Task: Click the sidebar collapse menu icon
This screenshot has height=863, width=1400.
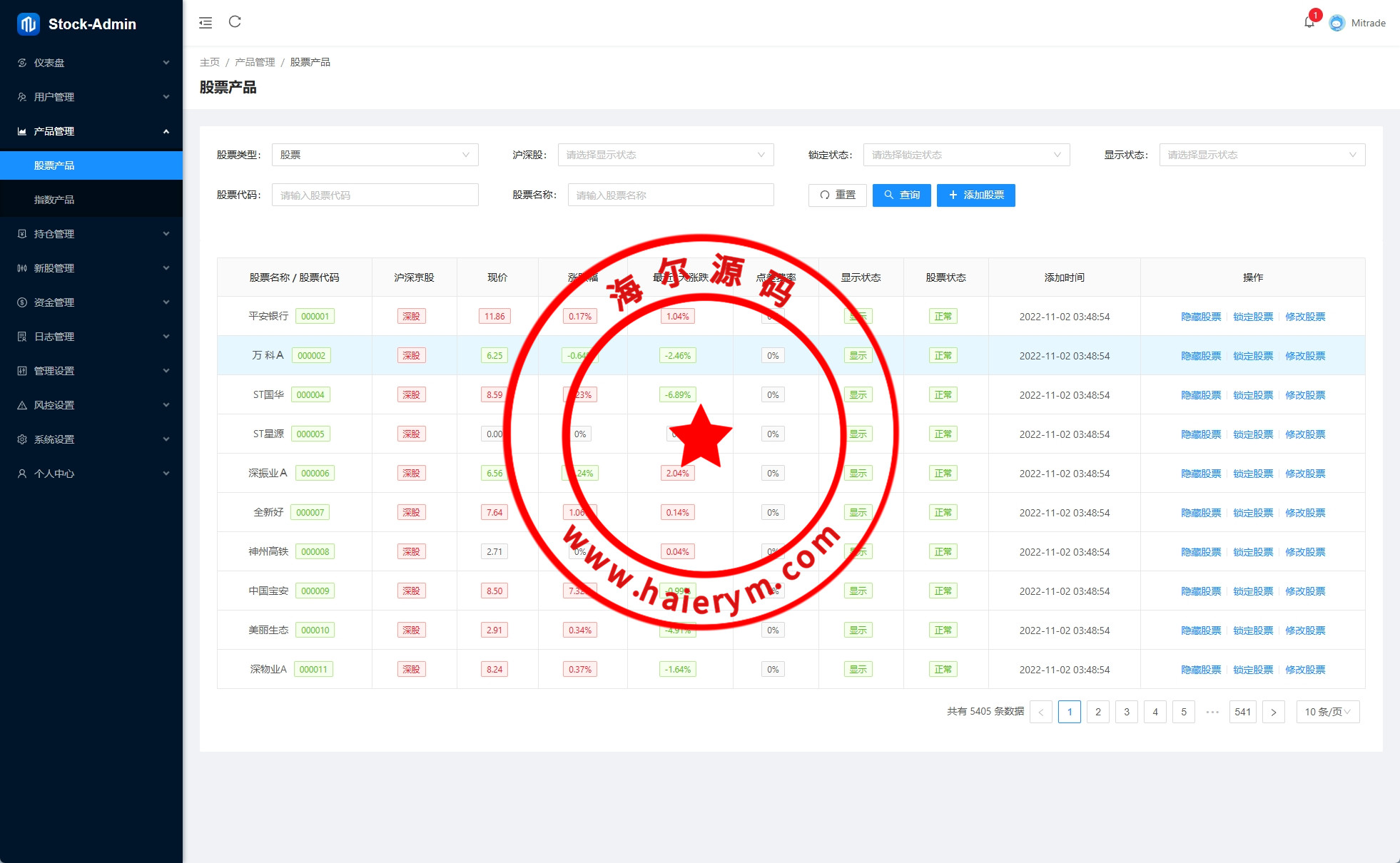Action: [206, 23]
